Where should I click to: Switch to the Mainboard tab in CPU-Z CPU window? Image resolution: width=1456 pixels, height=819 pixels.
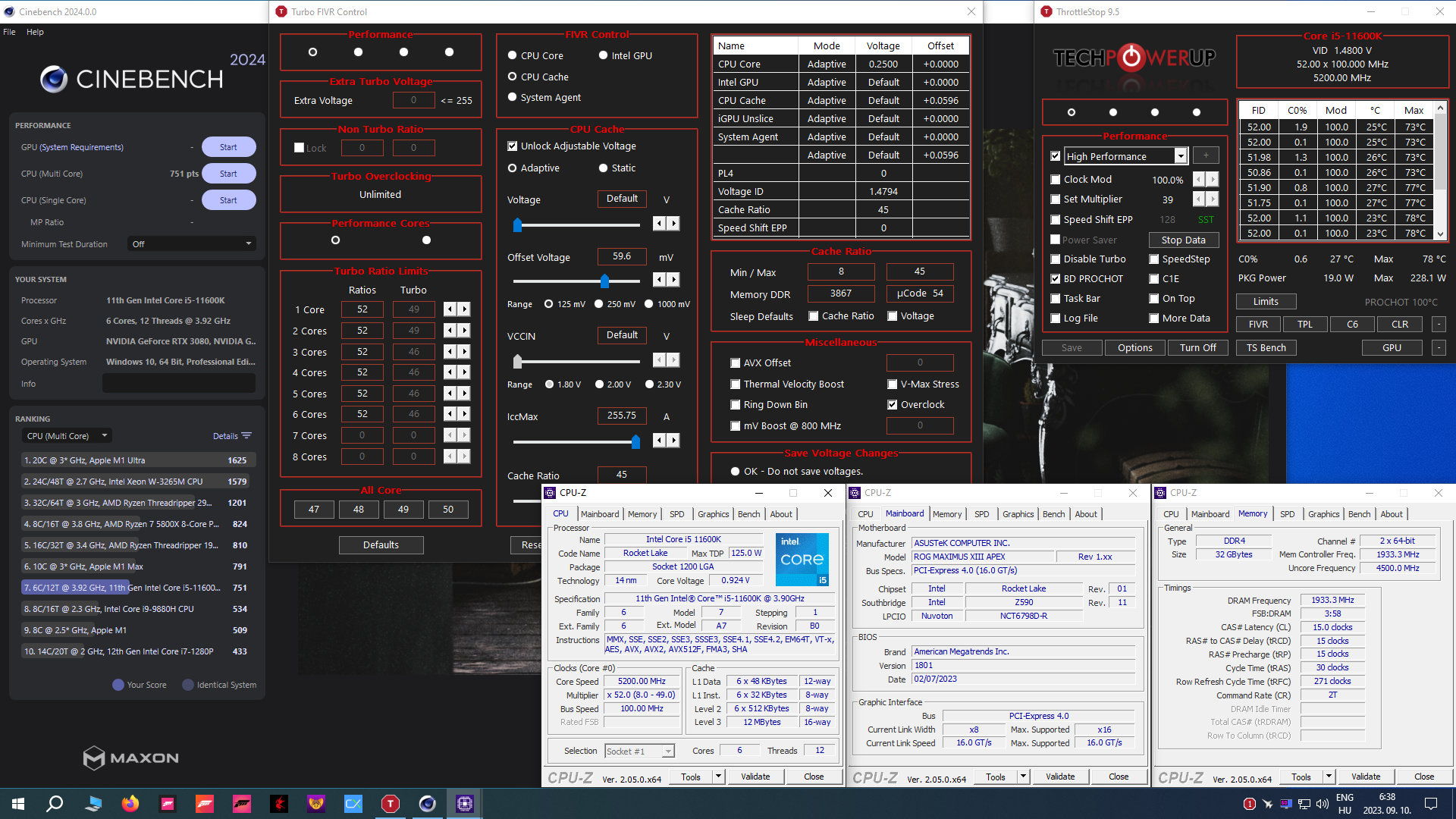click(x=600, y=514)
